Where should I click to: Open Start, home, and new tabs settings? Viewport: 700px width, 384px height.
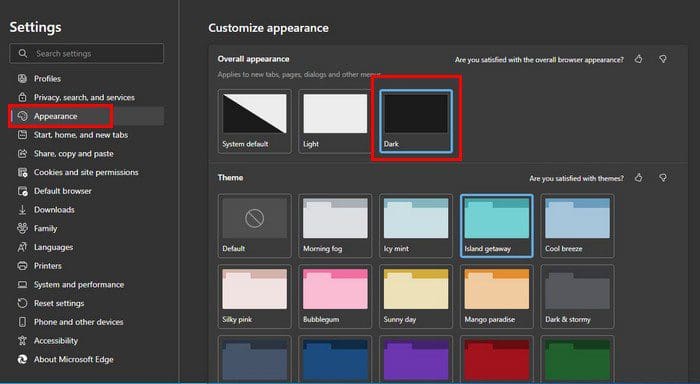pyautogui.click(x=87, y=135)
